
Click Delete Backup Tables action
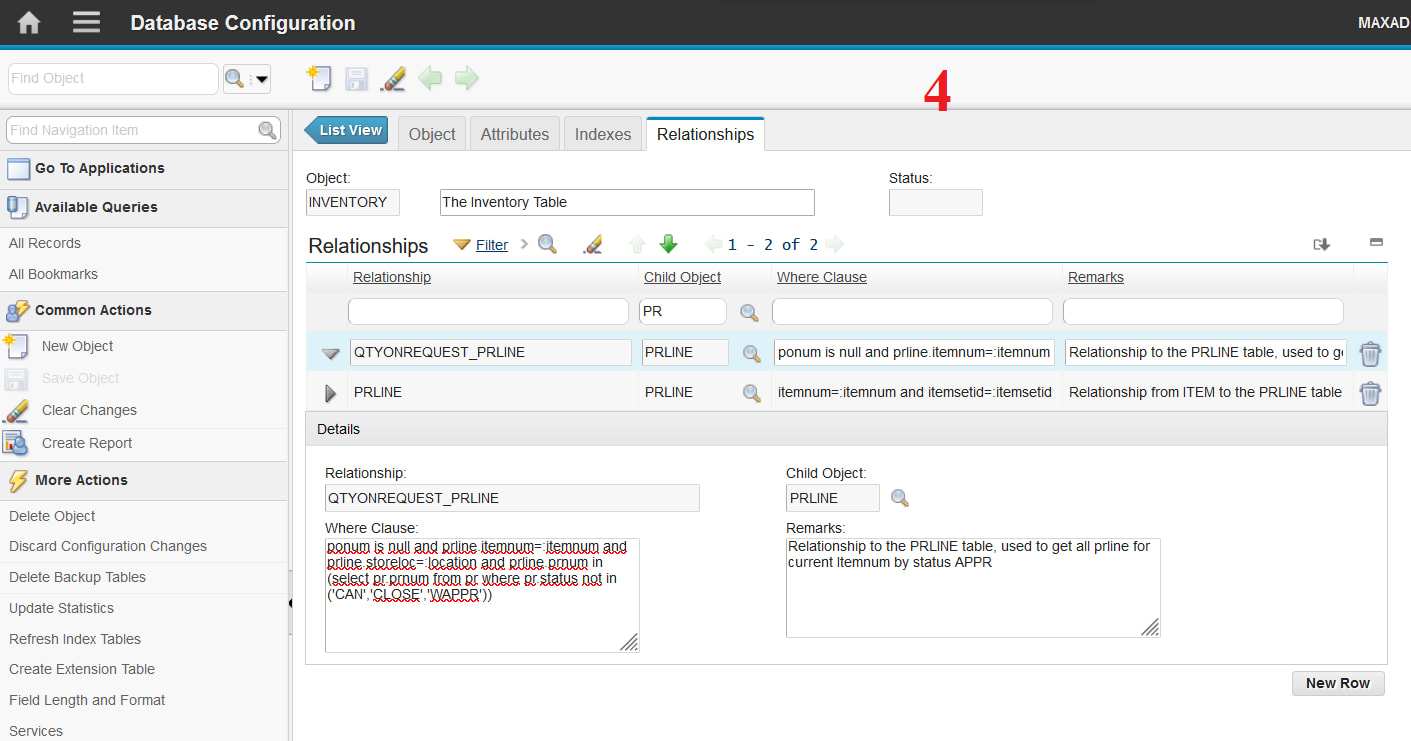78,577
